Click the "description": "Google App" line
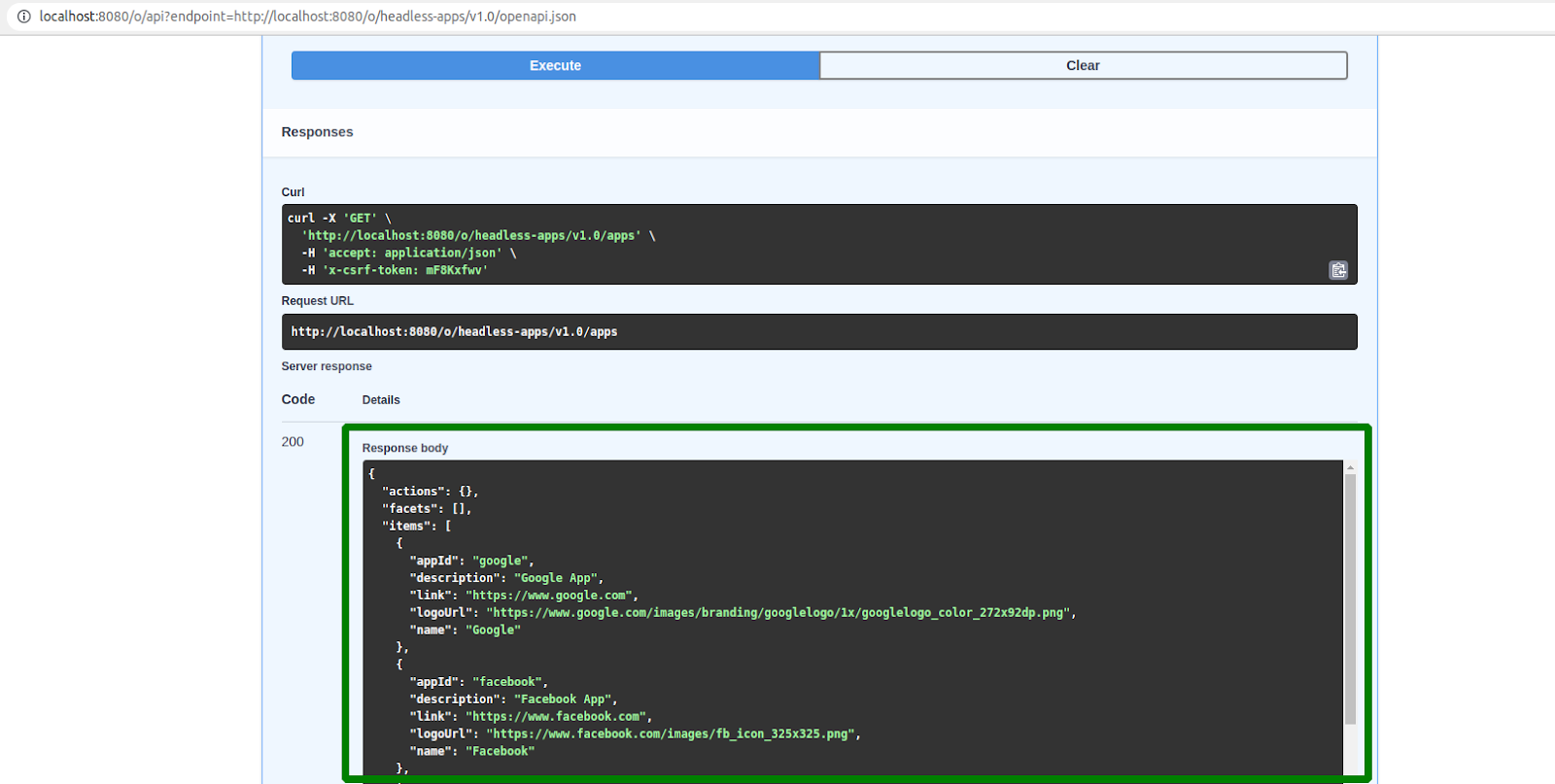The height and width of the screenshot is (784, 1555). coord(506,578)
